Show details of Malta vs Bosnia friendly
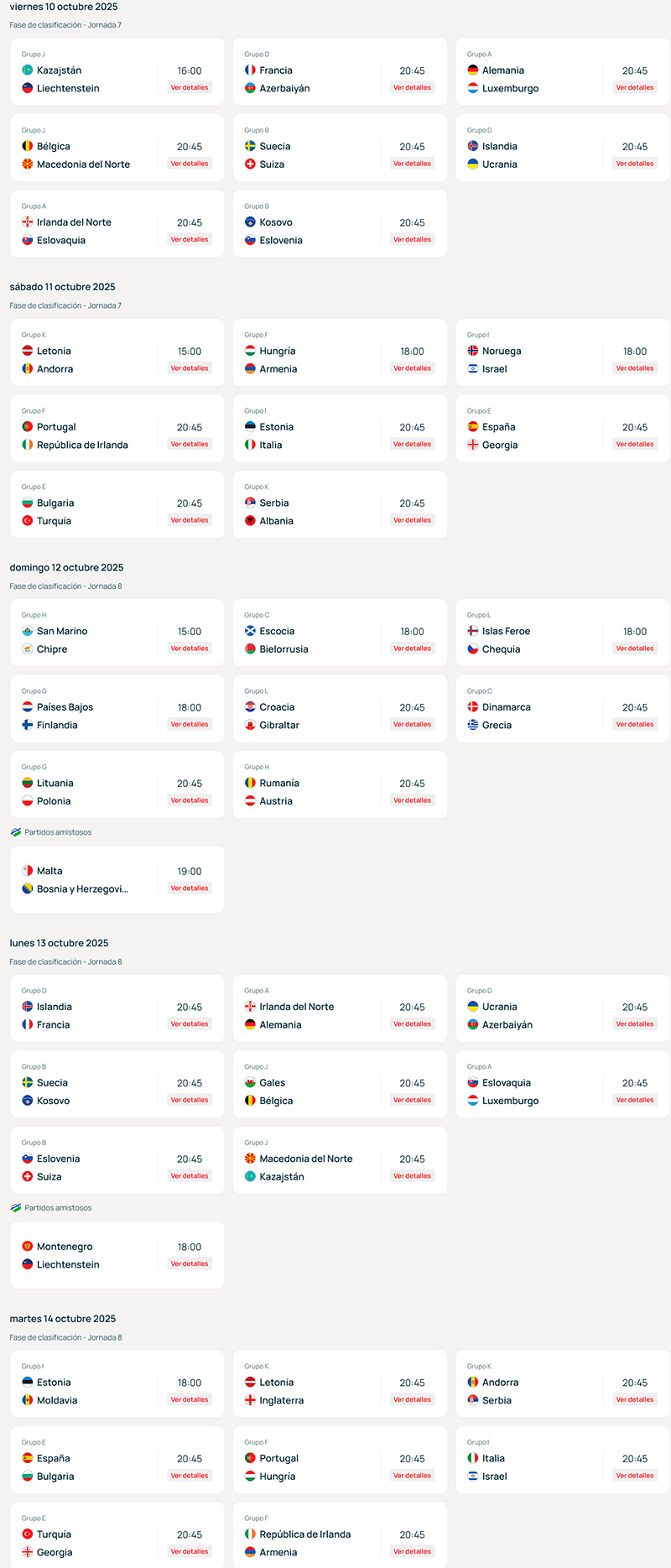This screenshot has width=671, height=1568. click(190, 888)
